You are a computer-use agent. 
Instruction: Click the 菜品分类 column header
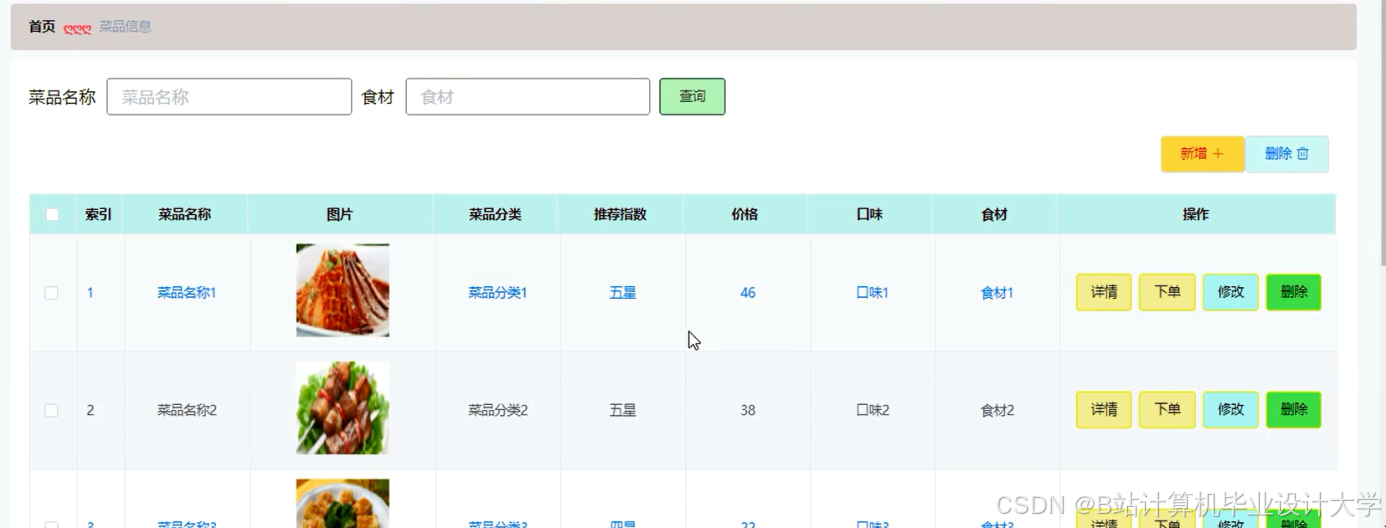point(496,215)
